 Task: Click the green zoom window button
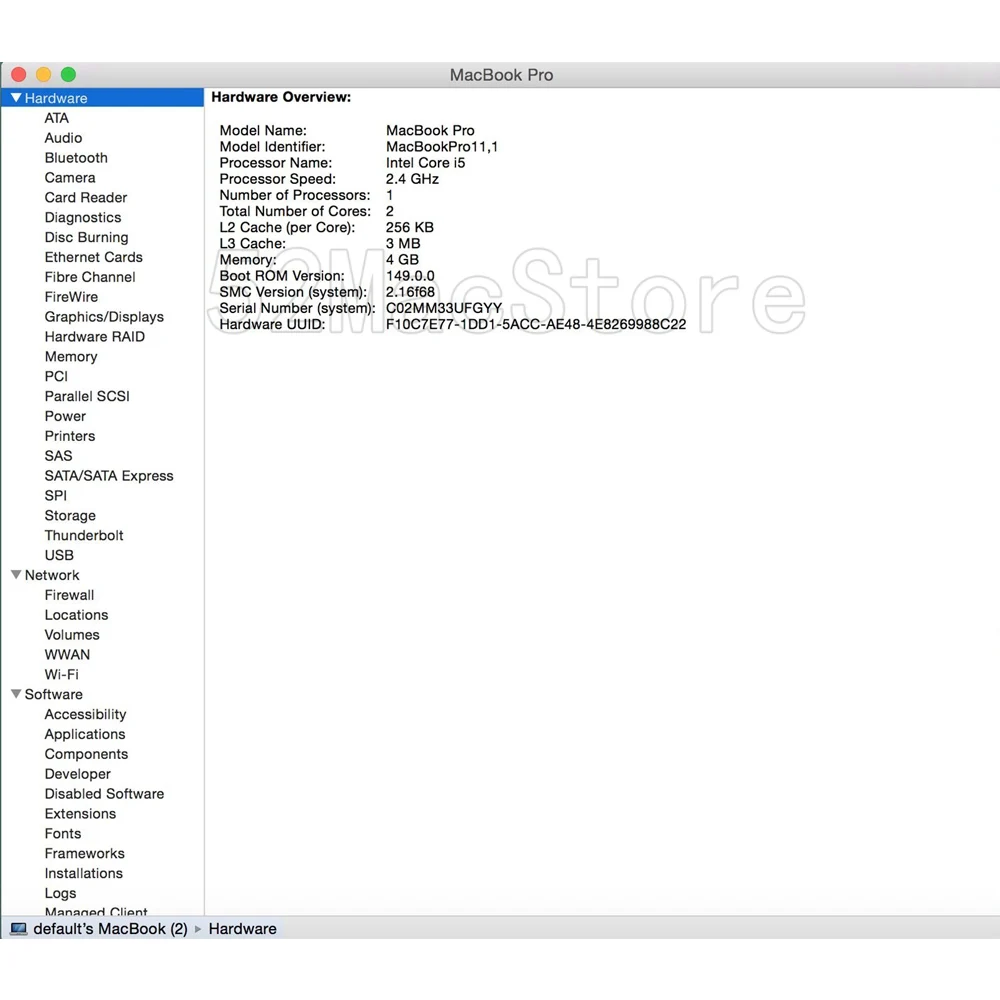click(x=68, y=75)
